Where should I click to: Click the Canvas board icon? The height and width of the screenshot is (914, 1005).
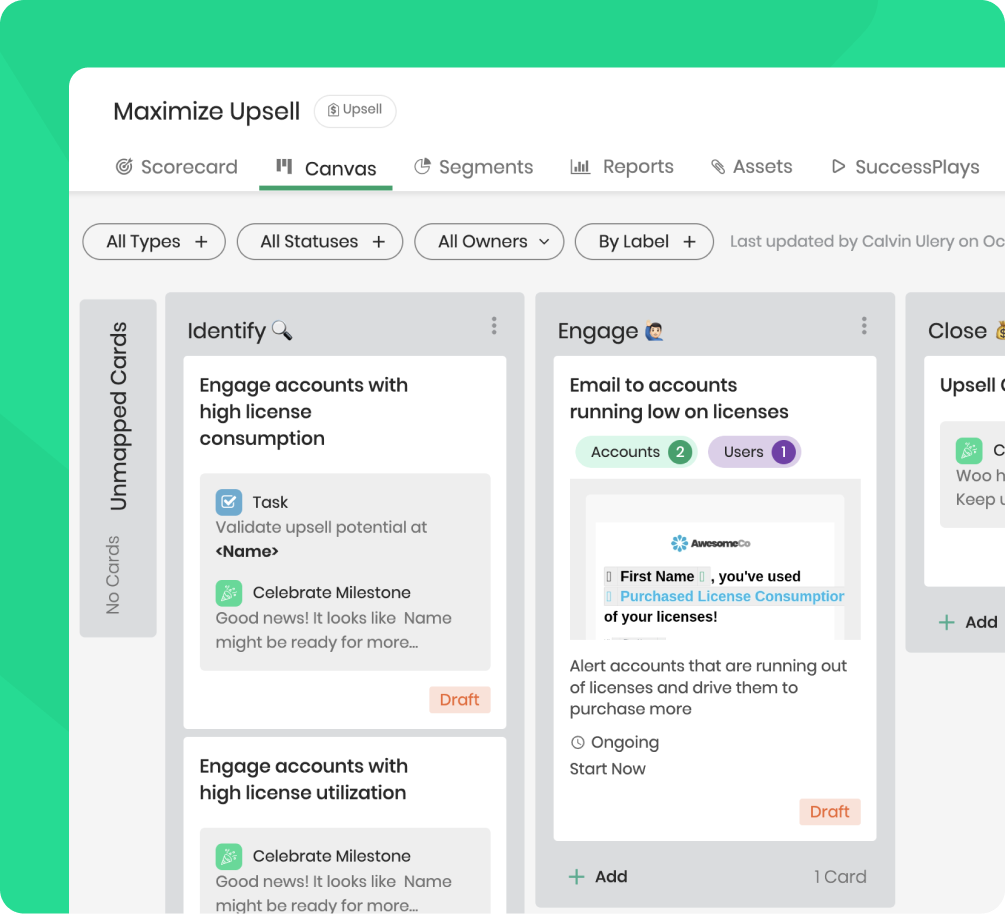click(284, 167)
